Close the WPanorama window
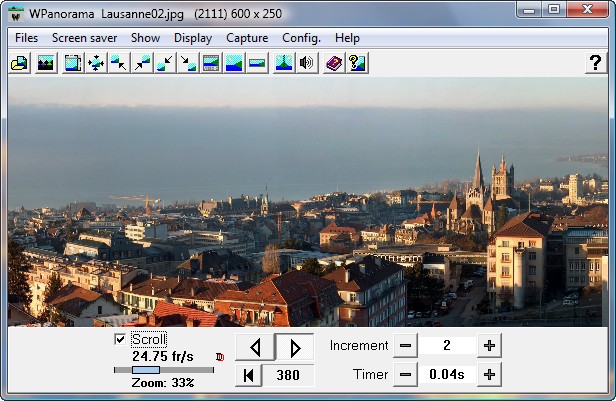 [587, 9]
